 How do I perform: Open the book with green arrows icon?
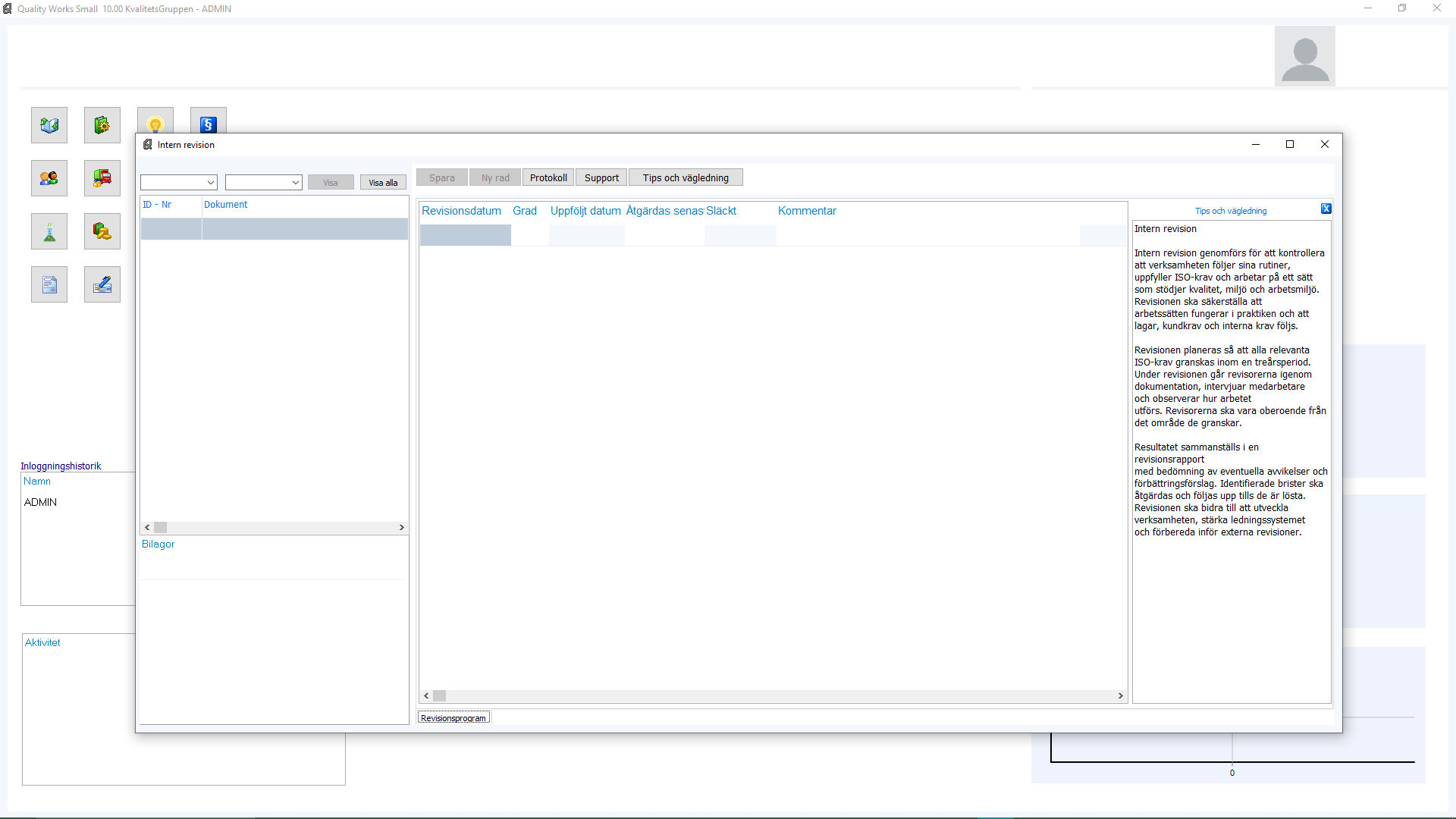tap(49, 125)
